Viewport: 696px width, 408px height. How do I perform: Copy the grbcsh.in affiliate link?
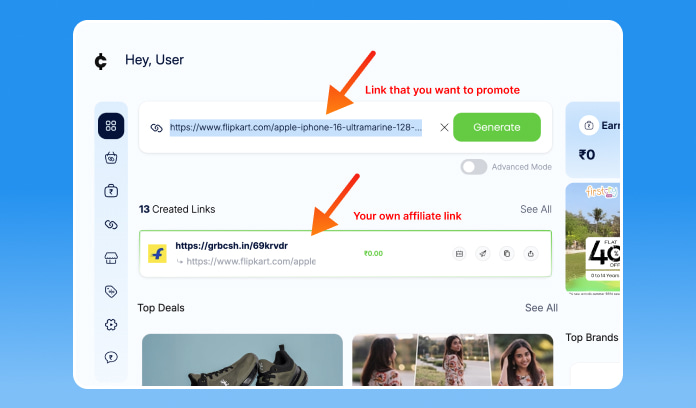click(x=506, y=254)
